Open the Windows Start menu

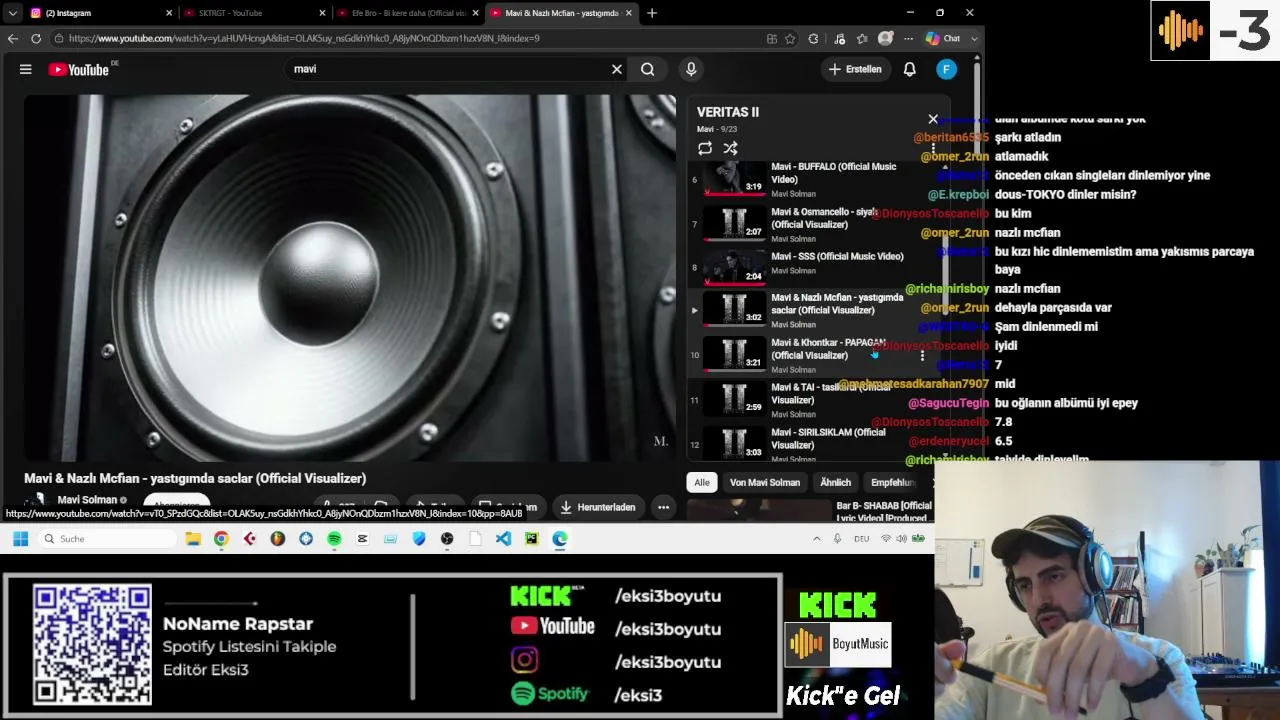(20, 538)
